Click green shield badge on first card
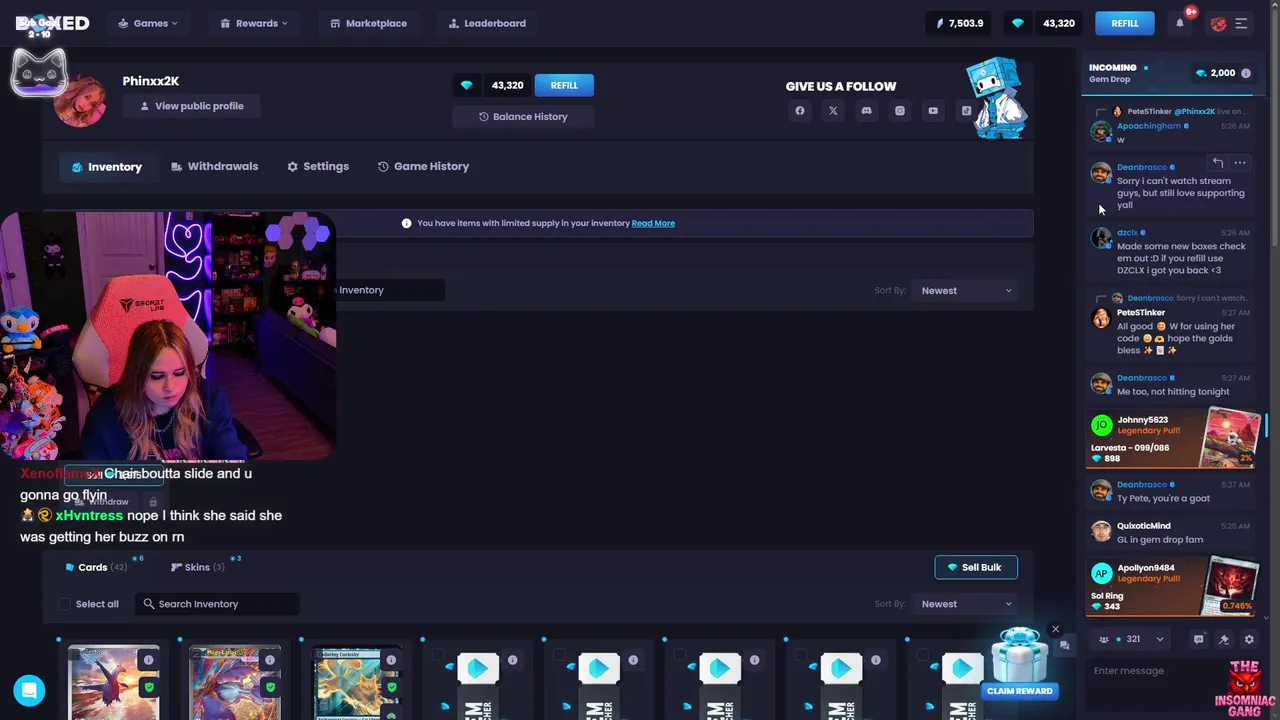1280x720 pixels. 149,687
